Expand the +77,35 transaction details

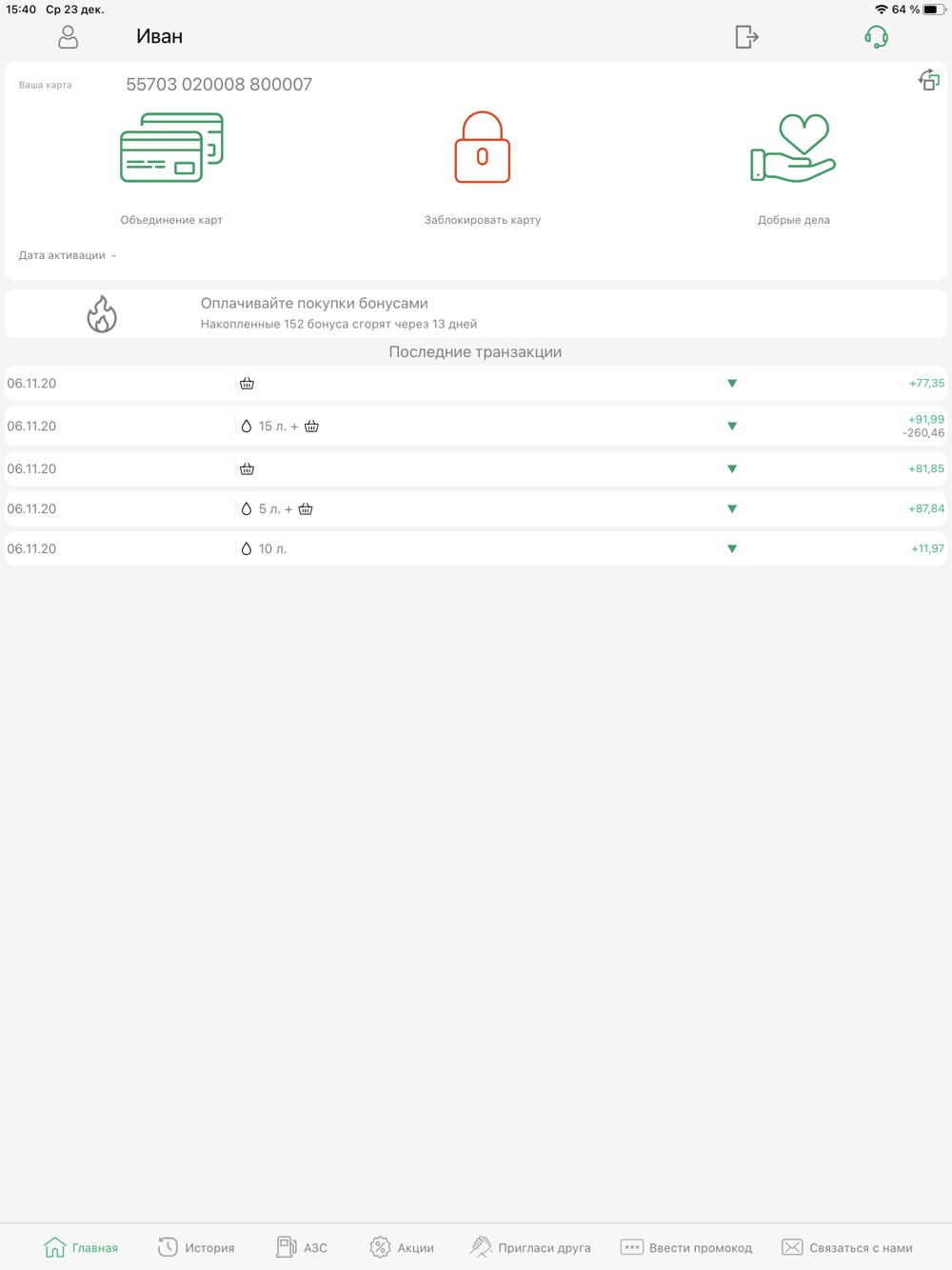(732, 384)
